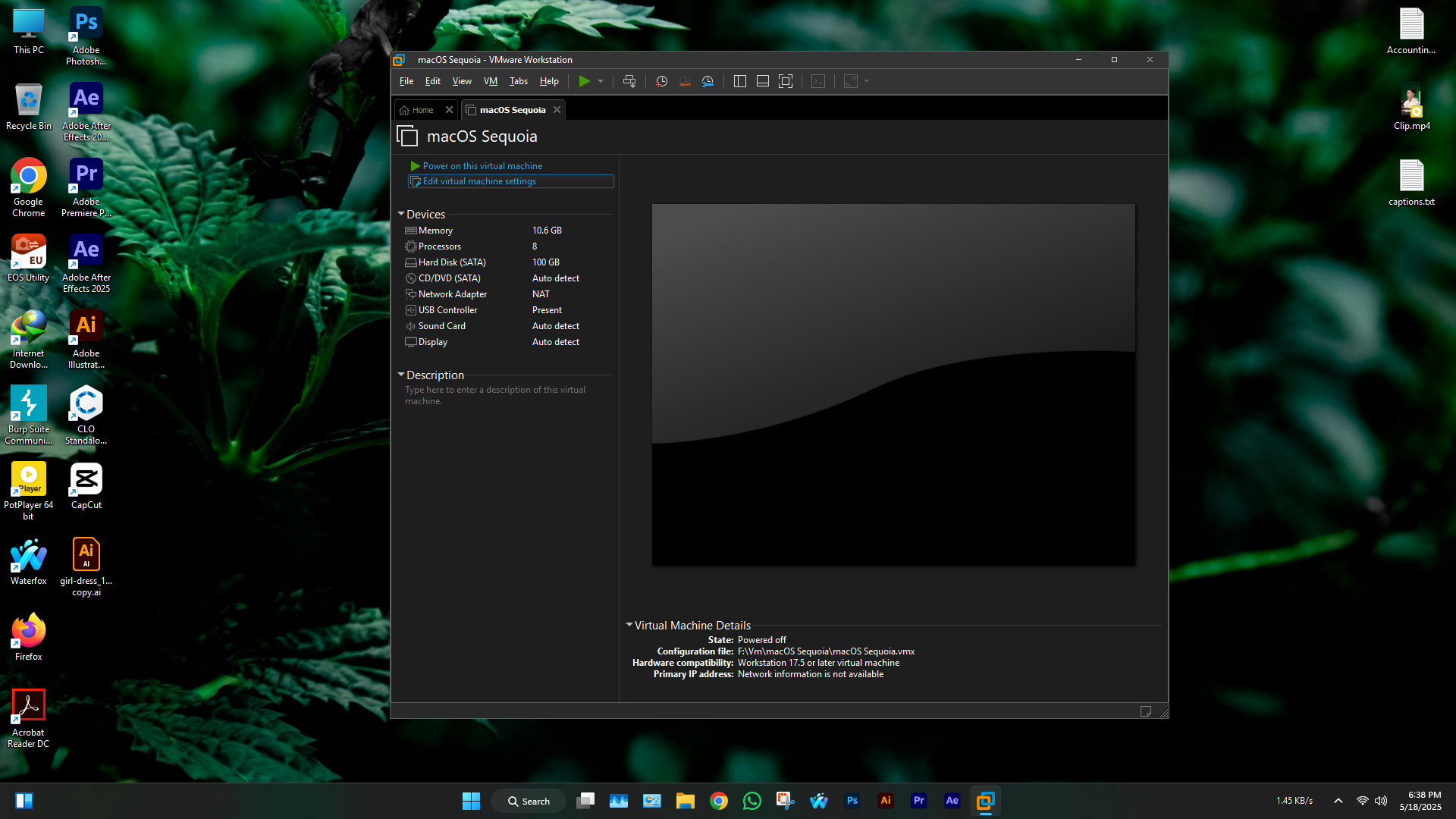Click Send Ctrl+Alt+Del toolbar icon
This screenshot has height=819, width=1456.
point(629,81)
